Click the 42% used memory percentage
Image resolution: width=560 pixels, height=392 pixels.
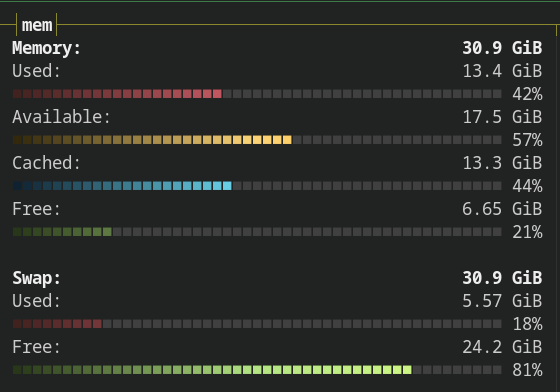[x=528, y=94]
